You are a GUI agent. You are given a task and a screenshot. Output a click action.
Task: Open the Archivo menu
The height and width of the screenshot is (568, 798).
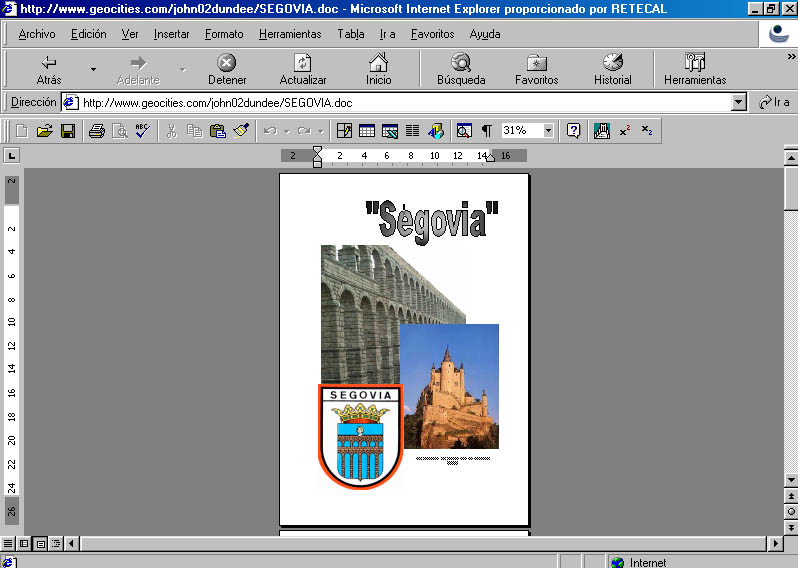37,34
